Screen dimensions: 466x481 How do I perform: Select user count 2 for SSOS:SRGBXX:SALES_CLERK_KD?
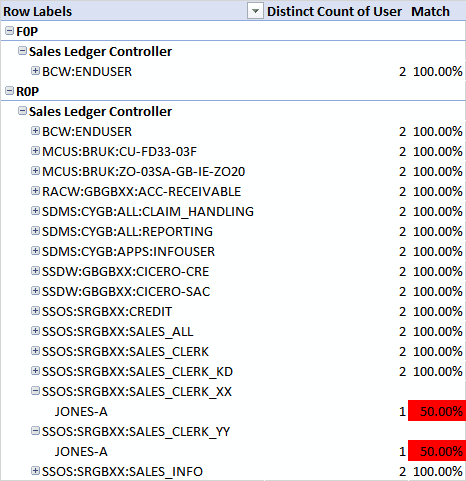[403, 371]
